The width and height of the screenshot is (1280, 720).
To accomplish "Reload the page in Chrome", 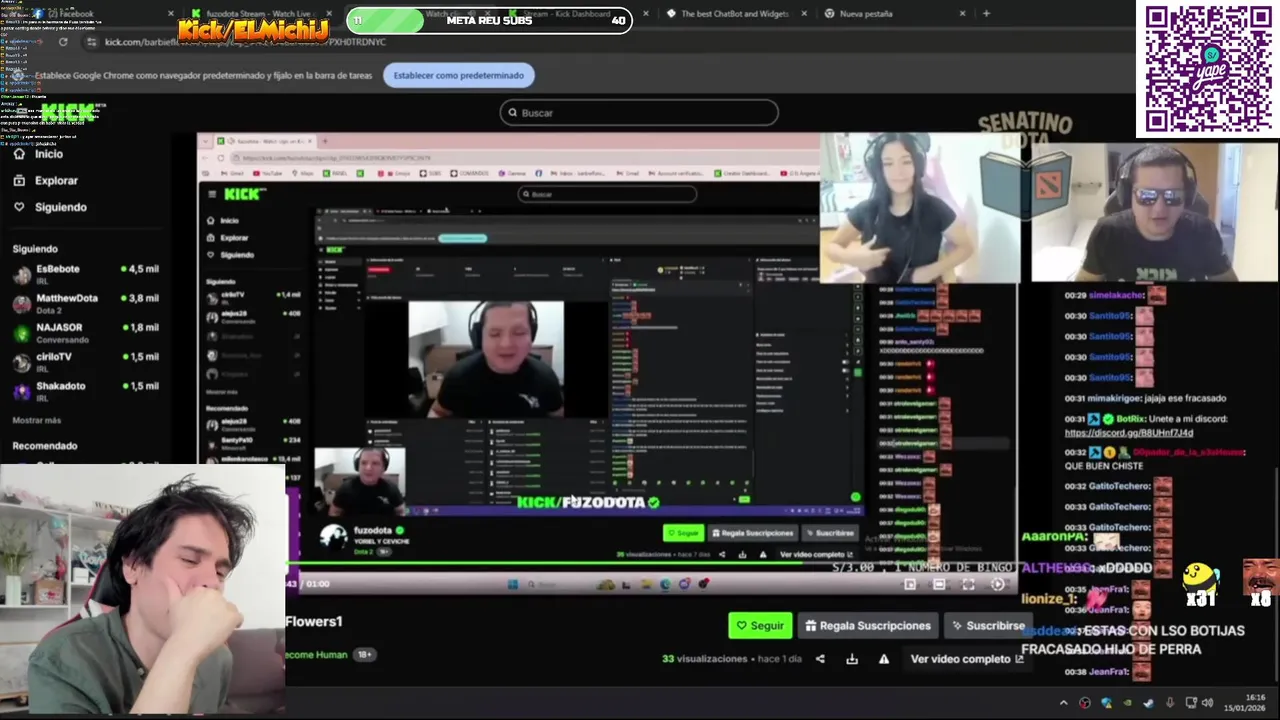I will point(63,42).
